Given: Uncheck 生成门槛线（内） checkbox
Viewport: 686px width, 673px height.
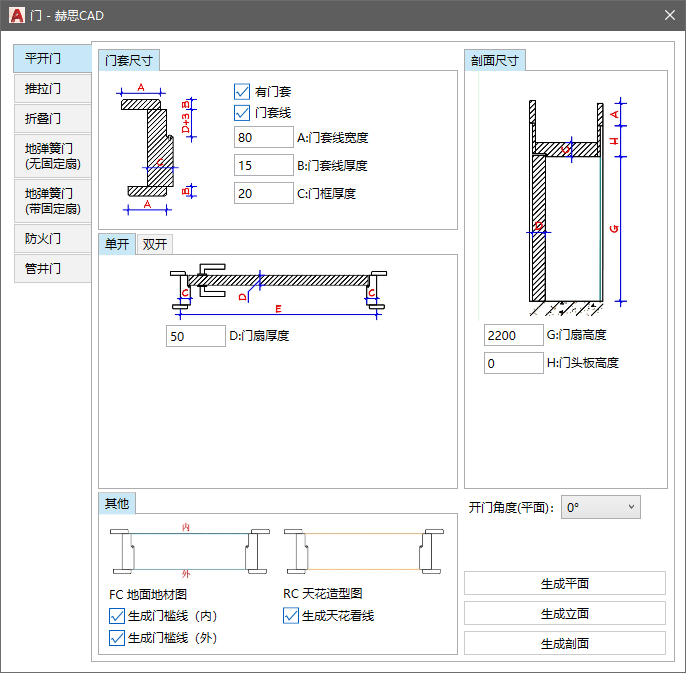Looking at the screenshot, I should pos(117,616).
